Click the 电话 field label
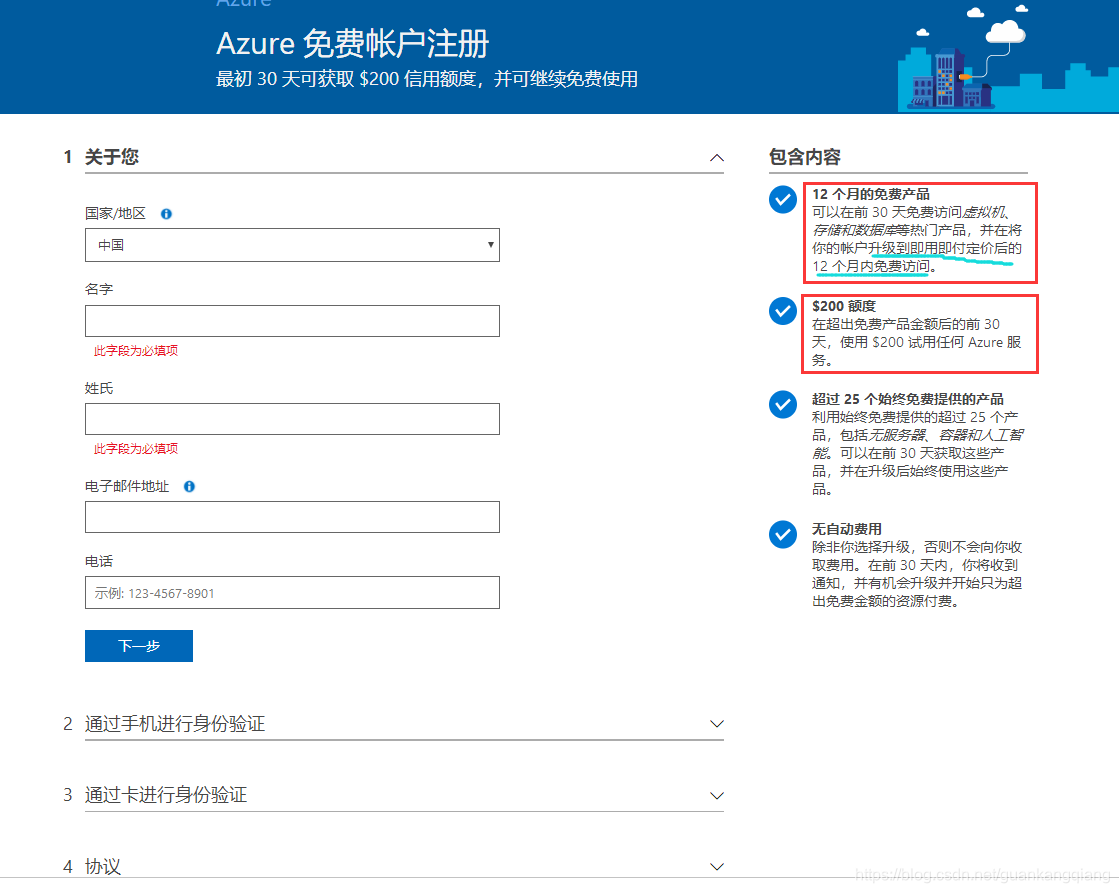Image resolution: width=1119 pixels, height=893 pixels. pos(98,561)
